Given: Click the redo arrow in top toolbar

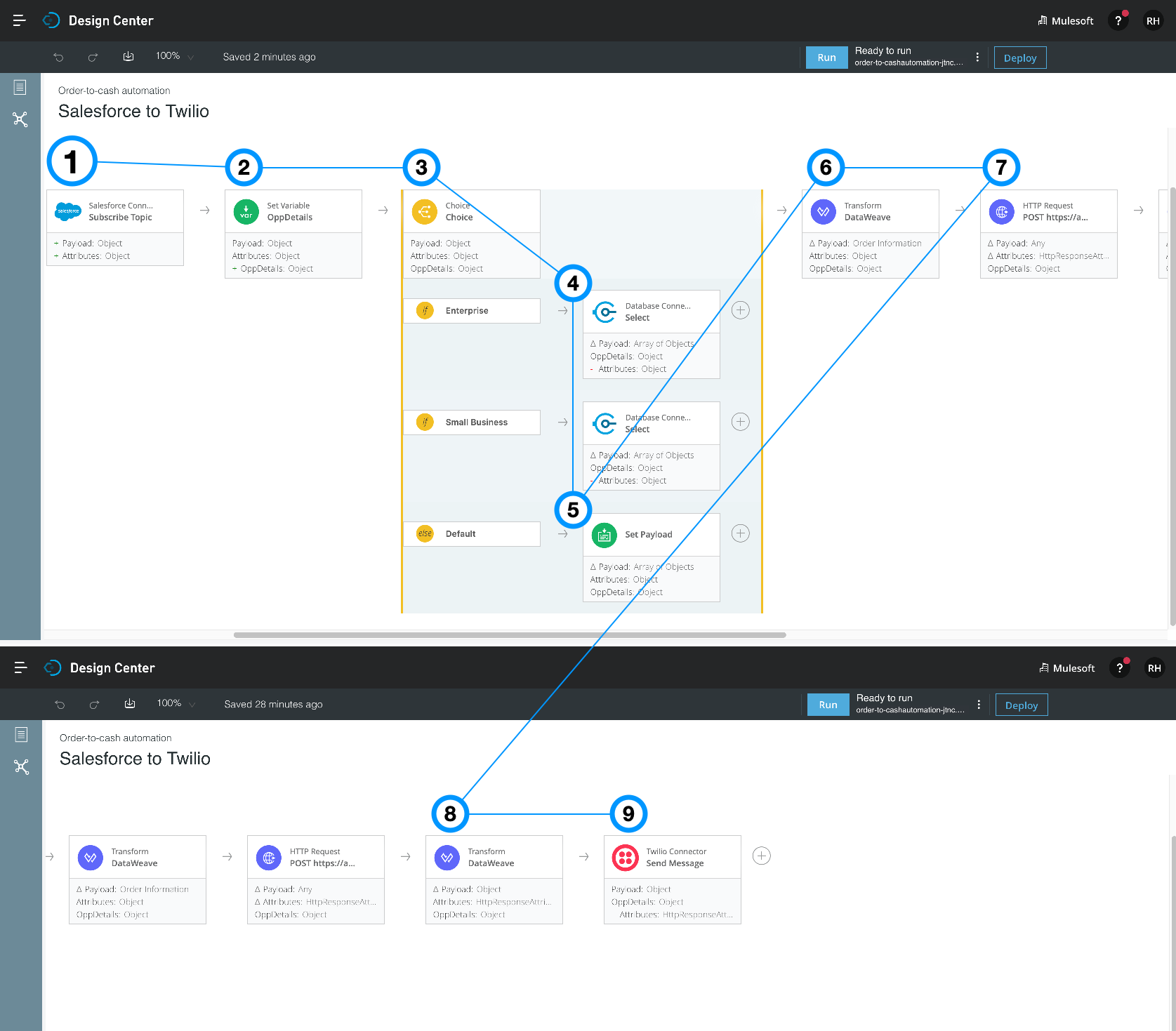Looking at the screenshot, I should [x=93, y=57].
